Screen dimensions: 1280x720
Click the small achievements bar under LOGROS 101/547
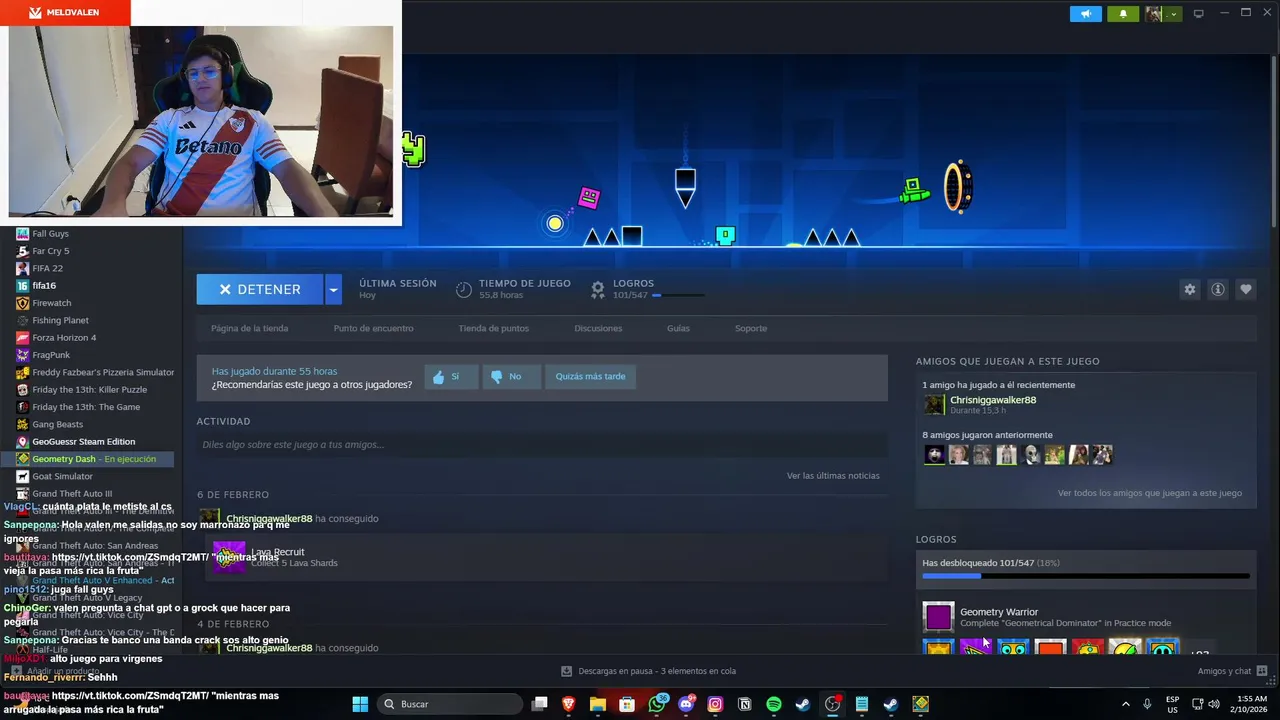coord(677,296)
